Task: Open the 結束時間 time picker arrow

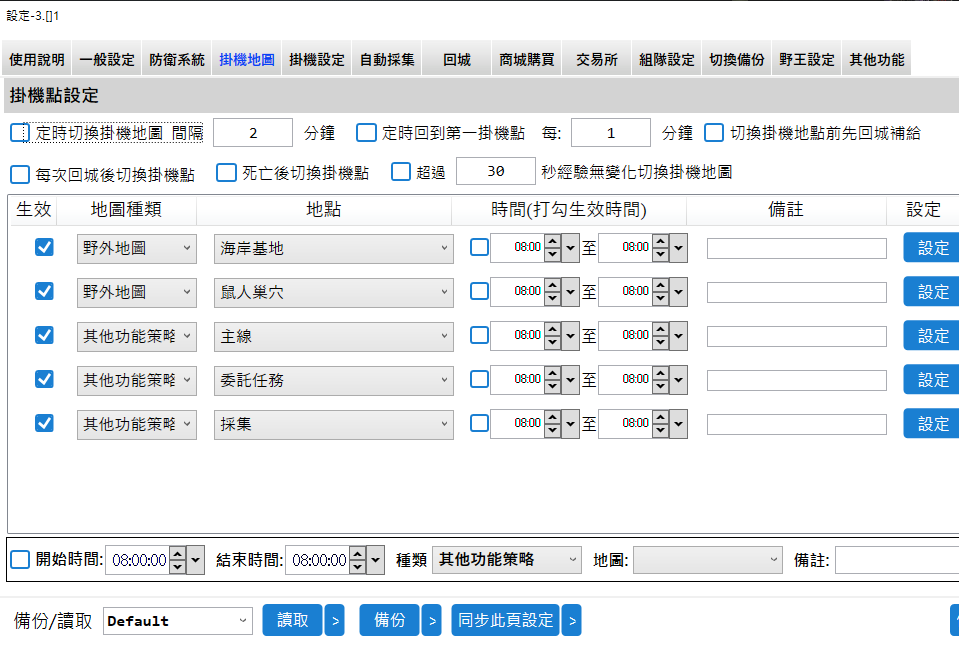Action: 376,560
